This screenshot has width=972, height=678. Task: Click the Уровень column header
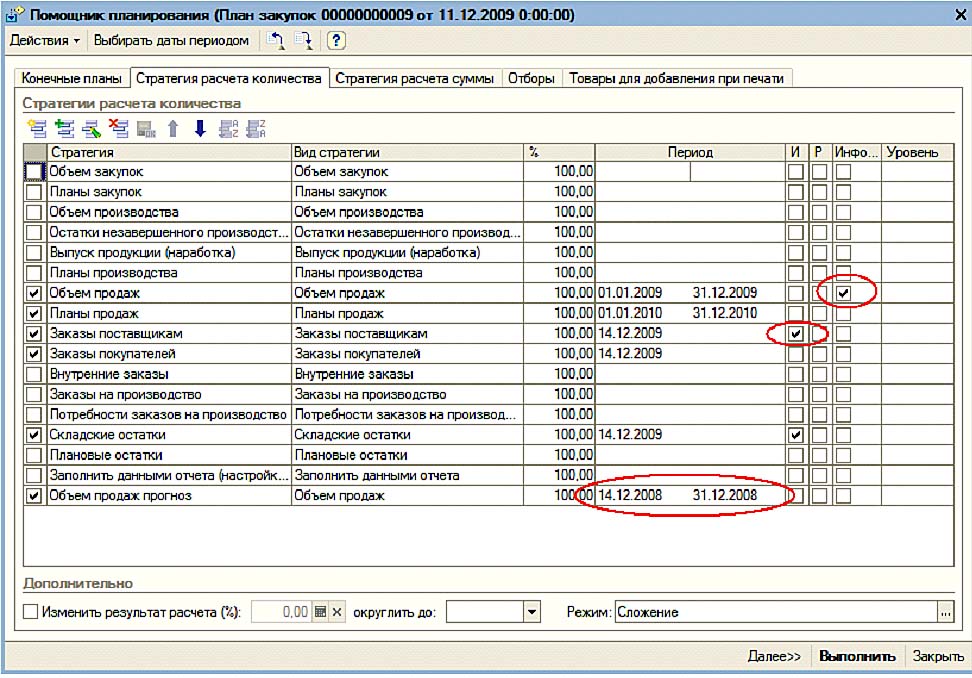click(x=917, y=152)
